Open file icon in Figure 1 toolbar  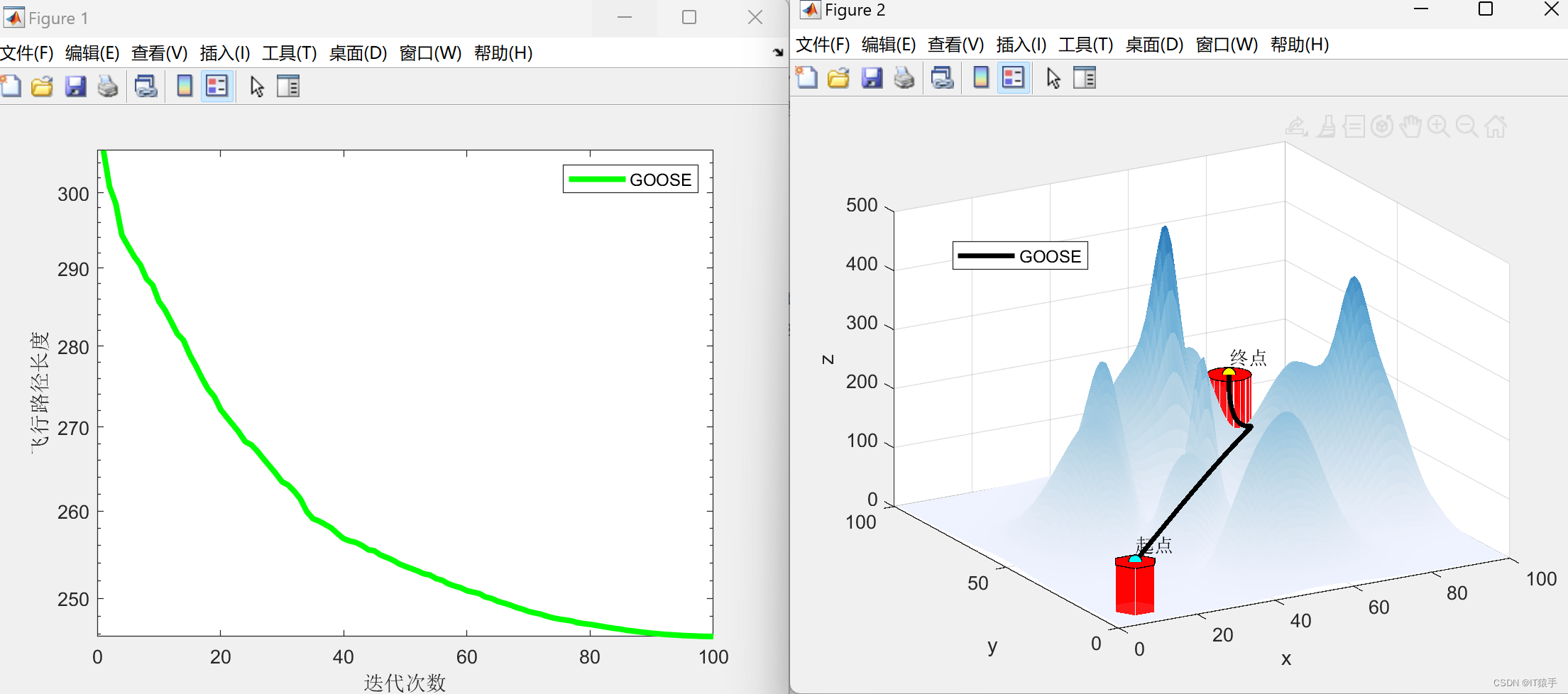coord(42,87)
